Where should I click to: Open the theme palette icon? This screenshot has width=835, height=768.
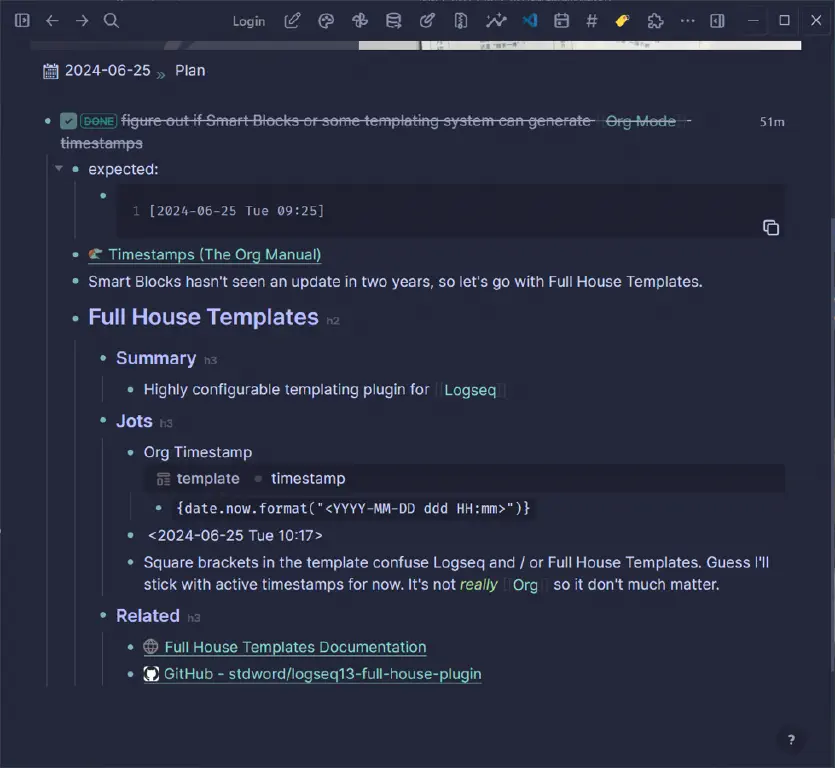326,21
